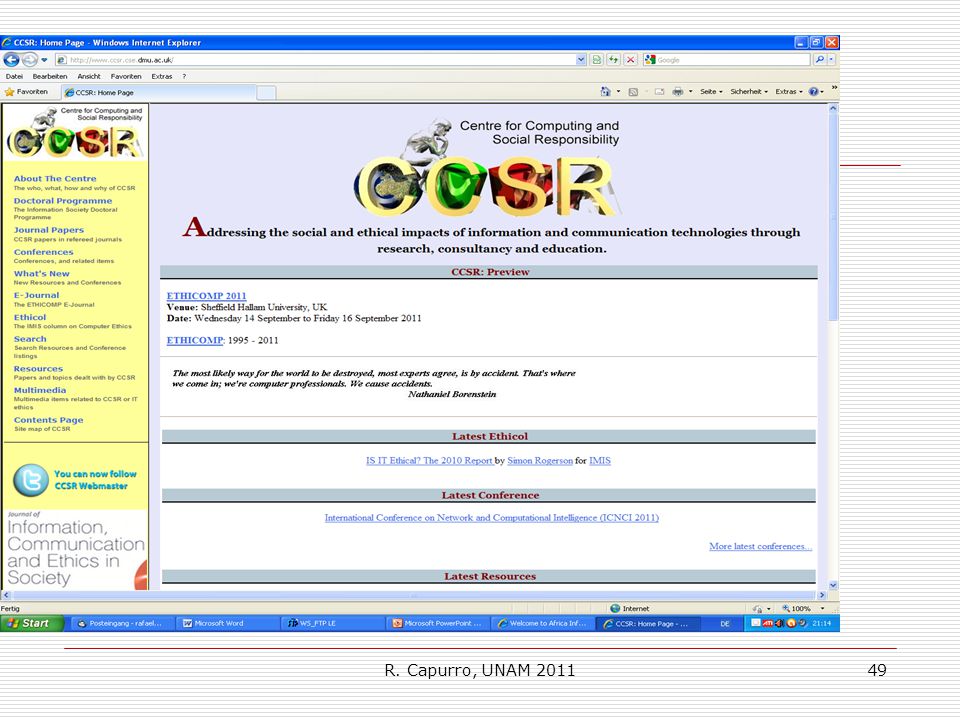Open the Search sidebar link
Image resolution: width=960 pixels, height=720 pixels.
(x=30, y=339)
